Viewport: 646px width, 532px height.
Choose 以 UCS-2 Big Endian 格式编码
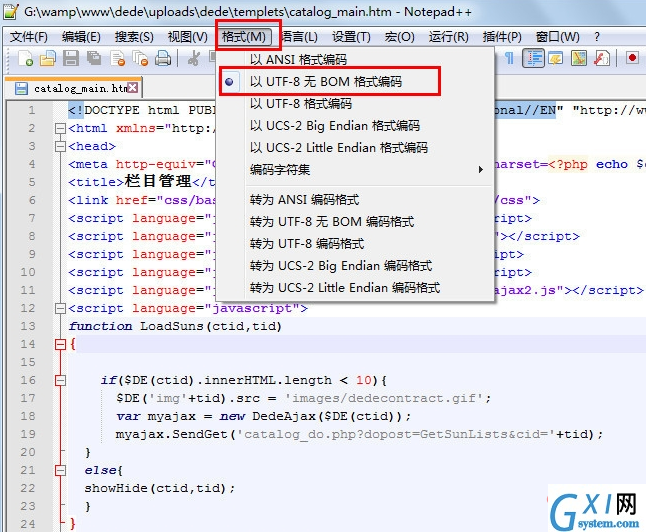pyautogui.click(x=335, y=125)
